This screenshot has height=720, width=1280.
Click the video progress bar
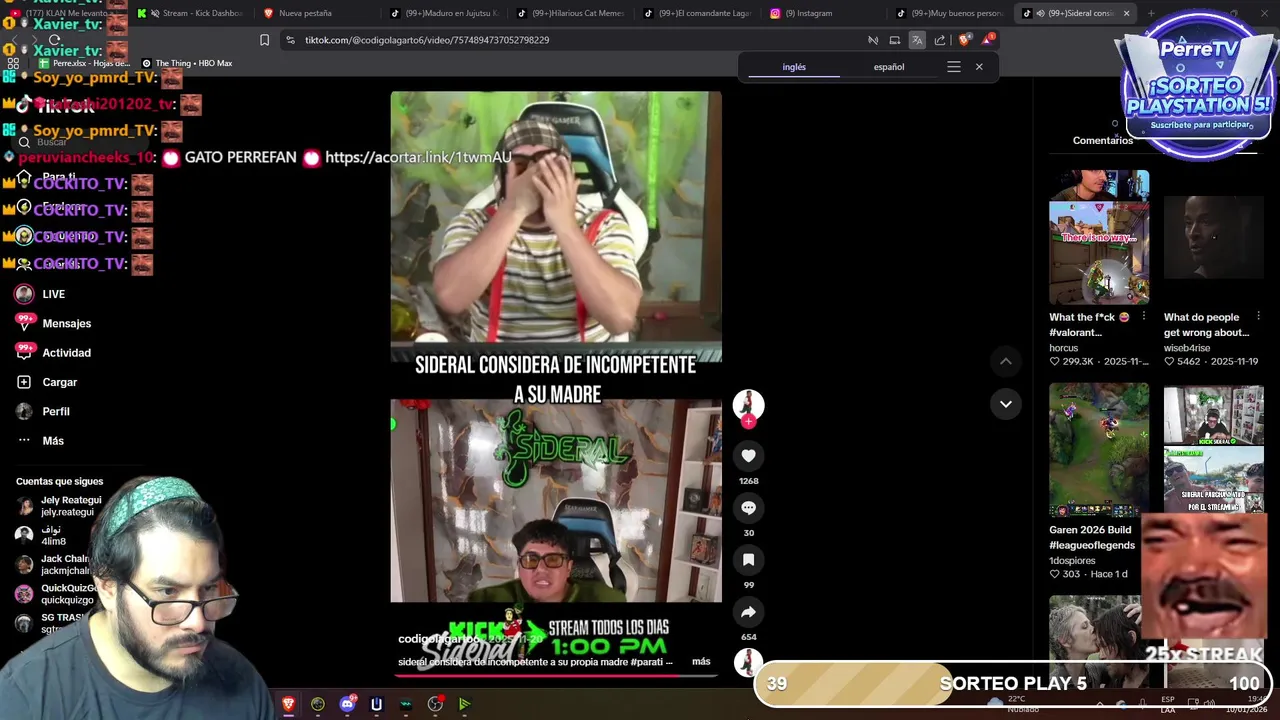click(555, 675)
